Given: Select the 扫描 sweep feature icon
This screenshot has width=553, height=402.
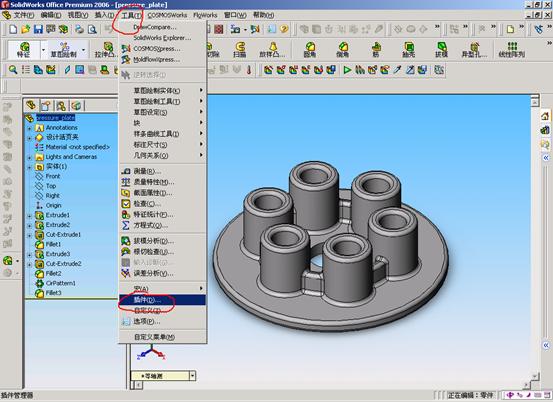Looking at the screenshot, I should point(239,49).
